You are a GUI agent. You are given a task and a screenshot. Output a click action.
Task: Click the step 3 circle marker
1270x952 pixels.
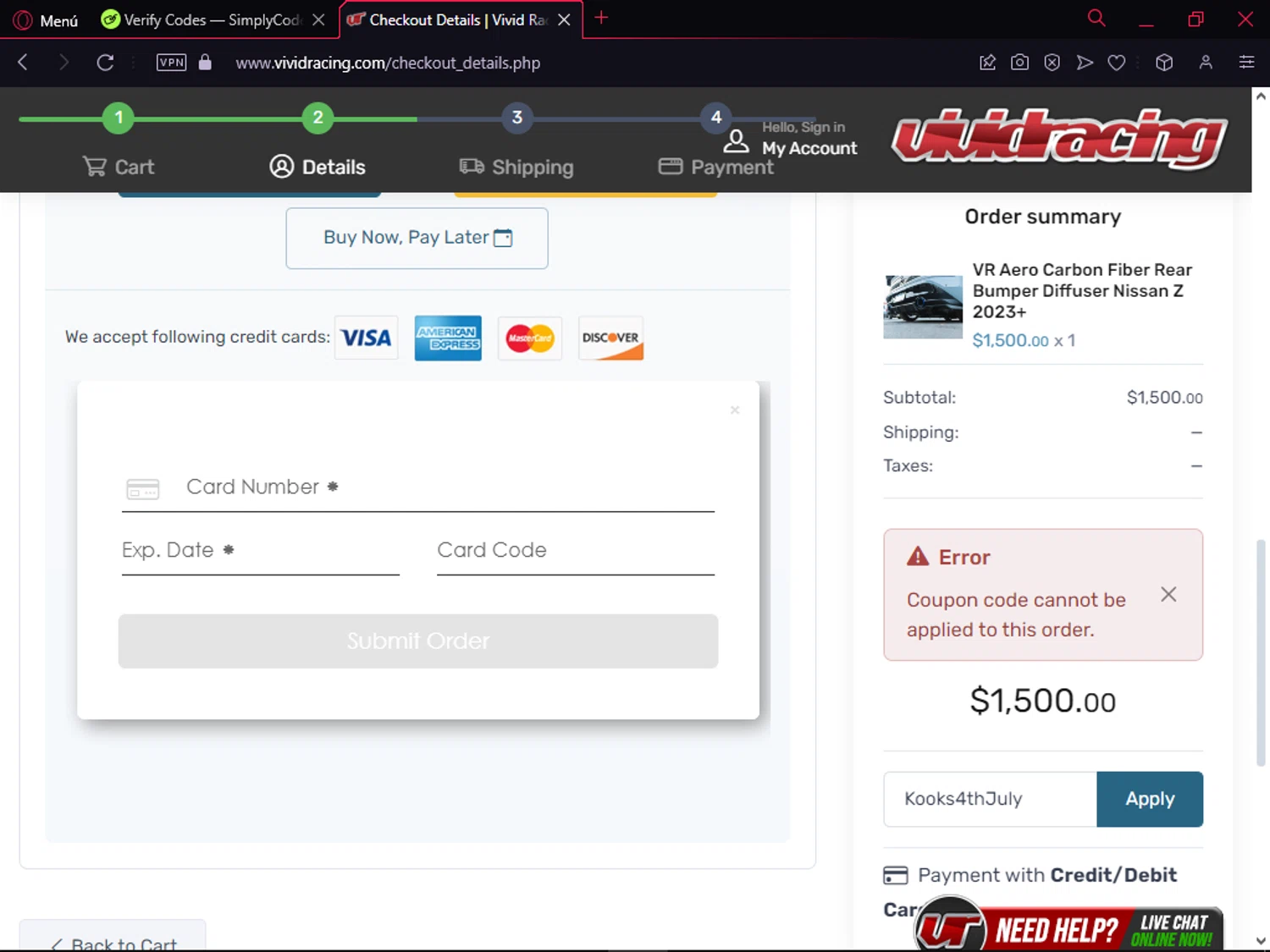[517, 118]
